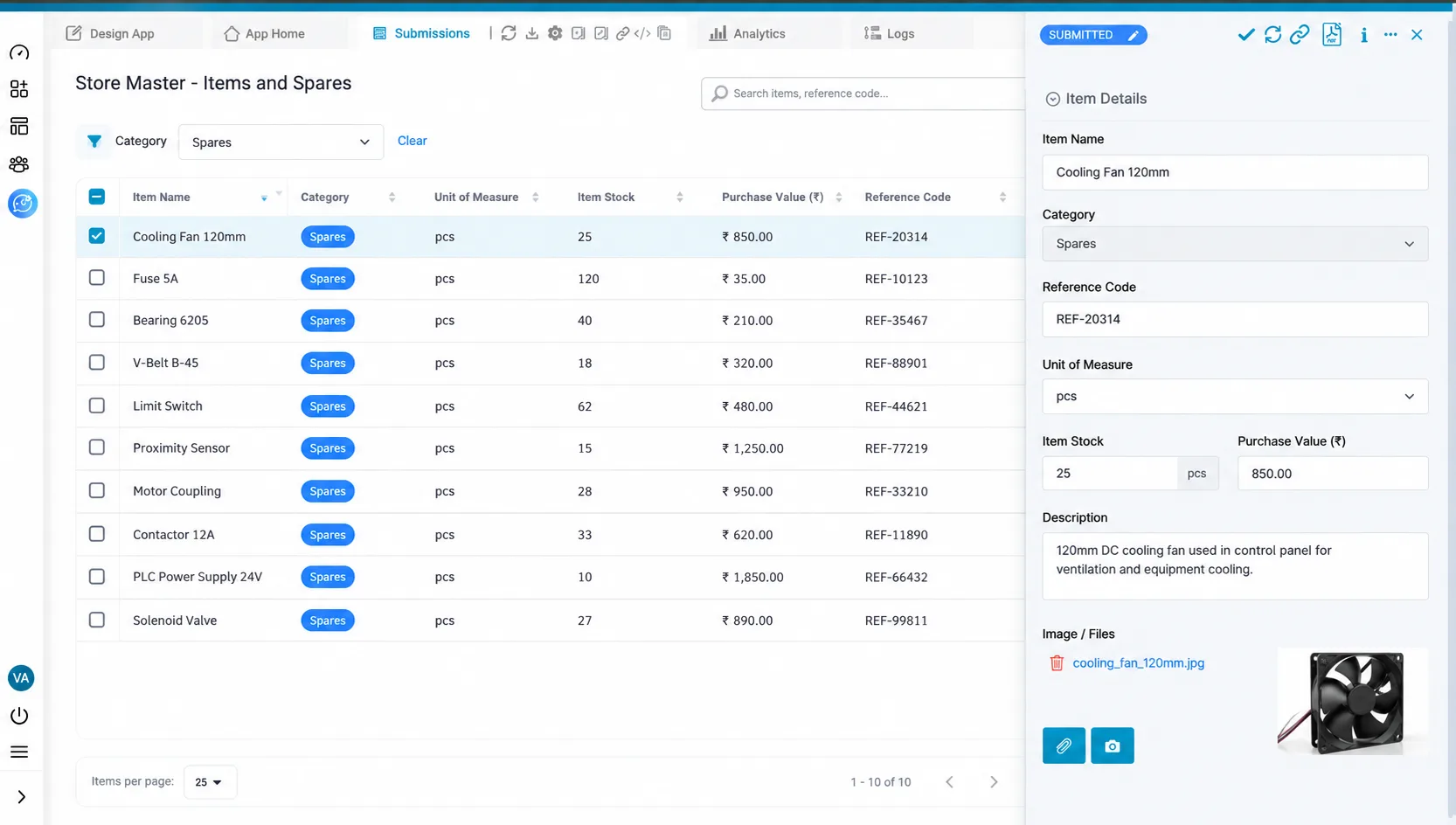Viewport: 1456px width, 825px height.
Task: Click the PDF export icon in detail panel
Action: point(1332,35)
